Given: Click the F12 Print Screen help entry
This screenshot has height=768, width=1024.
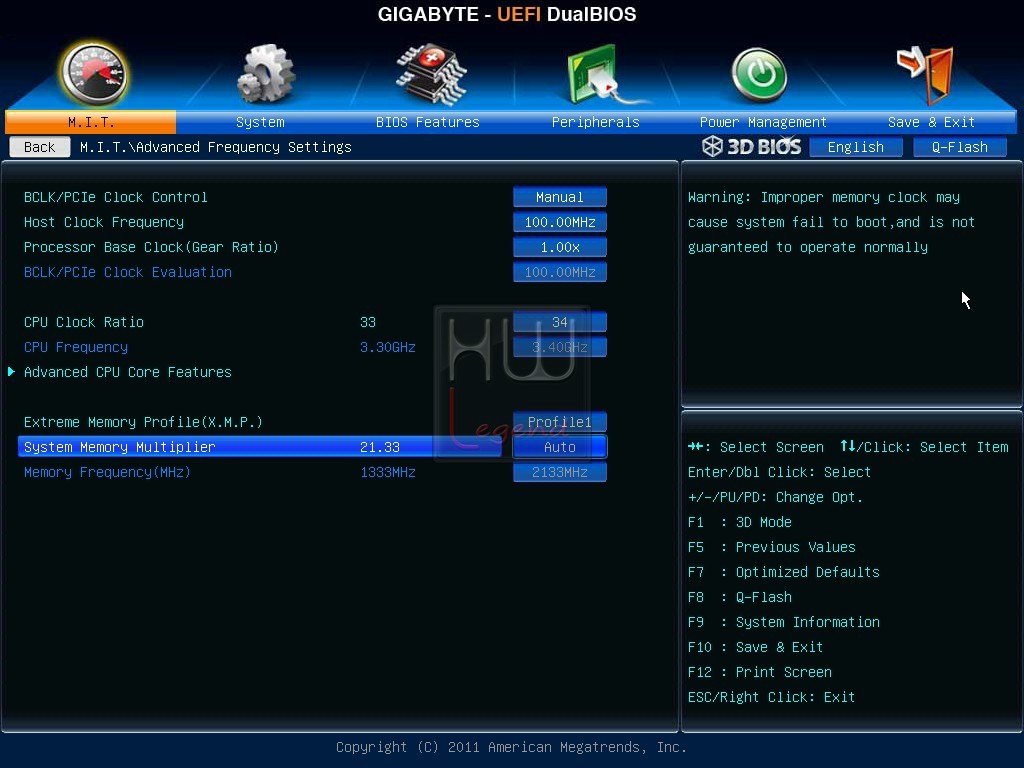Looking at the screenshot, I should [x=760, y=672].
